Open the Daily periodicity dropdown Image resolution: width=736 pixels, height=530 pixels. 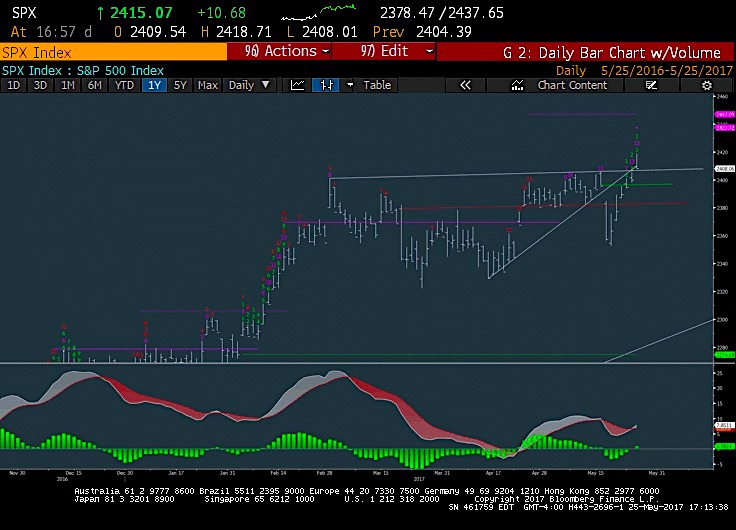(x=249, y=85)
